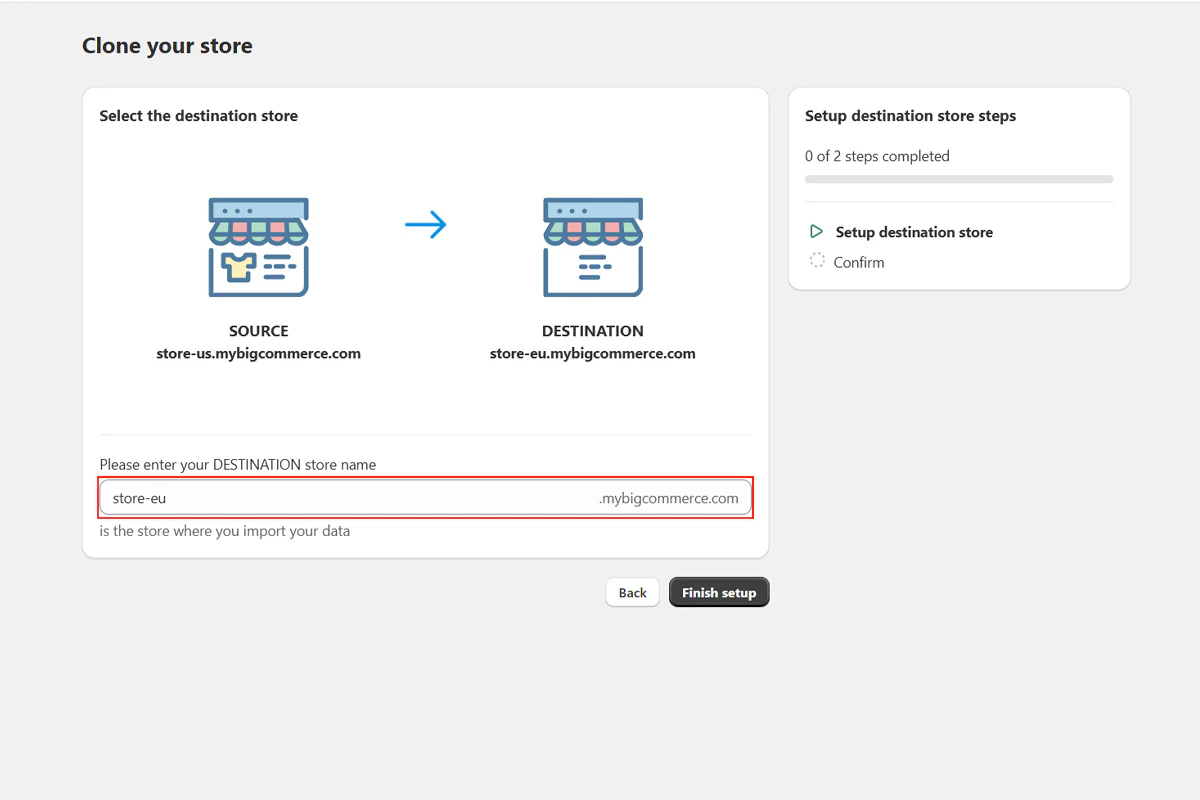Click the destination store shop icon
1200x800 pixels.
593,247
